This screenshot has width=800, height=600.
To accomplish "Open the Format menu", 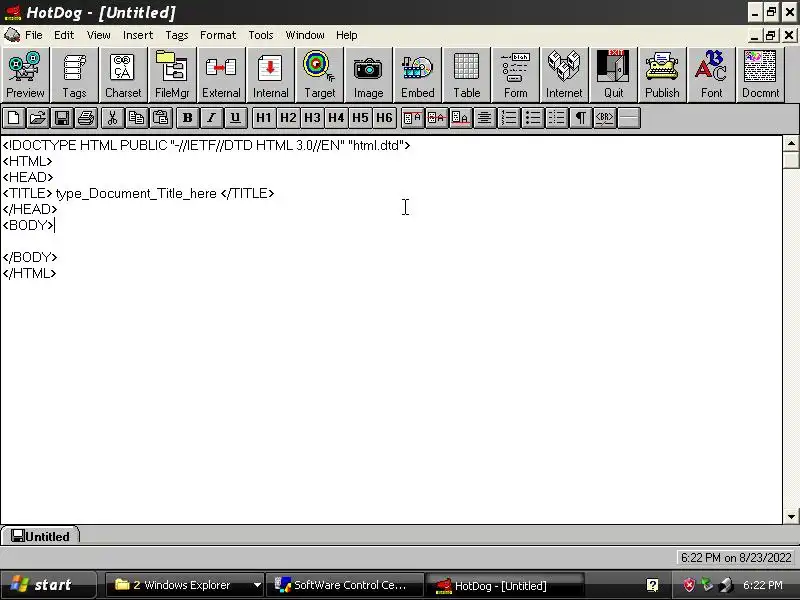I will (x=218, y=35).
